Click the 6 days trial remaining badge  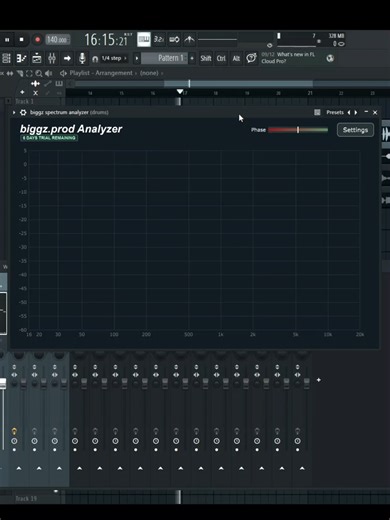(49, 138)
